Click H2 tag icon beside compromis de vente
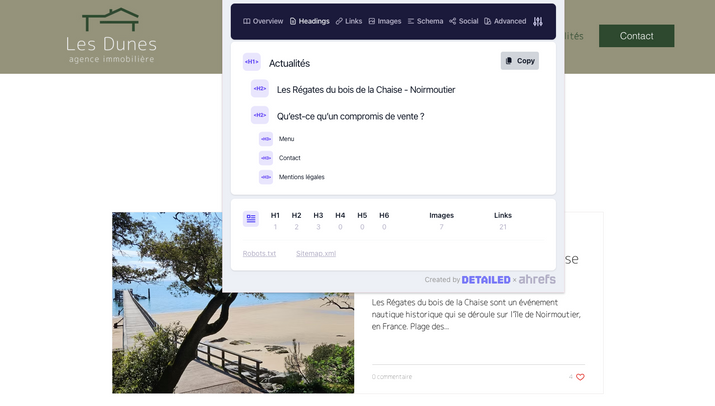The height and width of the screenshot is (406, 715). [260, 115]
